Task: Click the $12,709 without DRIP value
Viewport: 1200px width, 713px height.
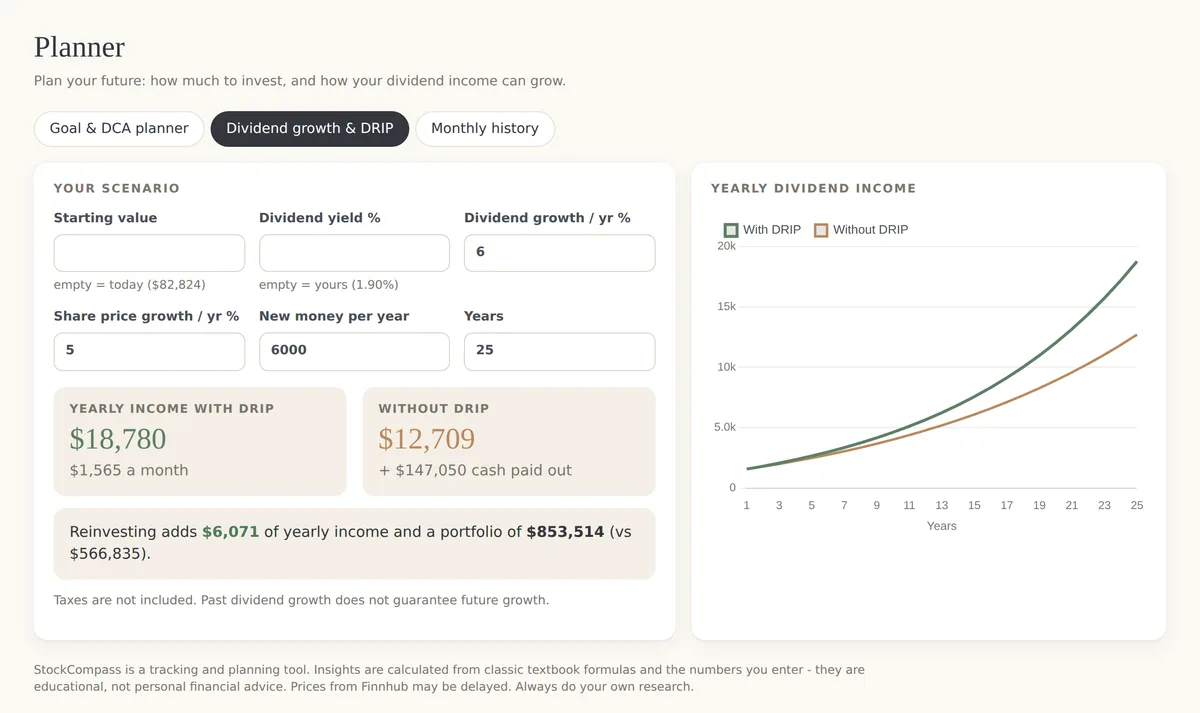Action: pos(427,439)
